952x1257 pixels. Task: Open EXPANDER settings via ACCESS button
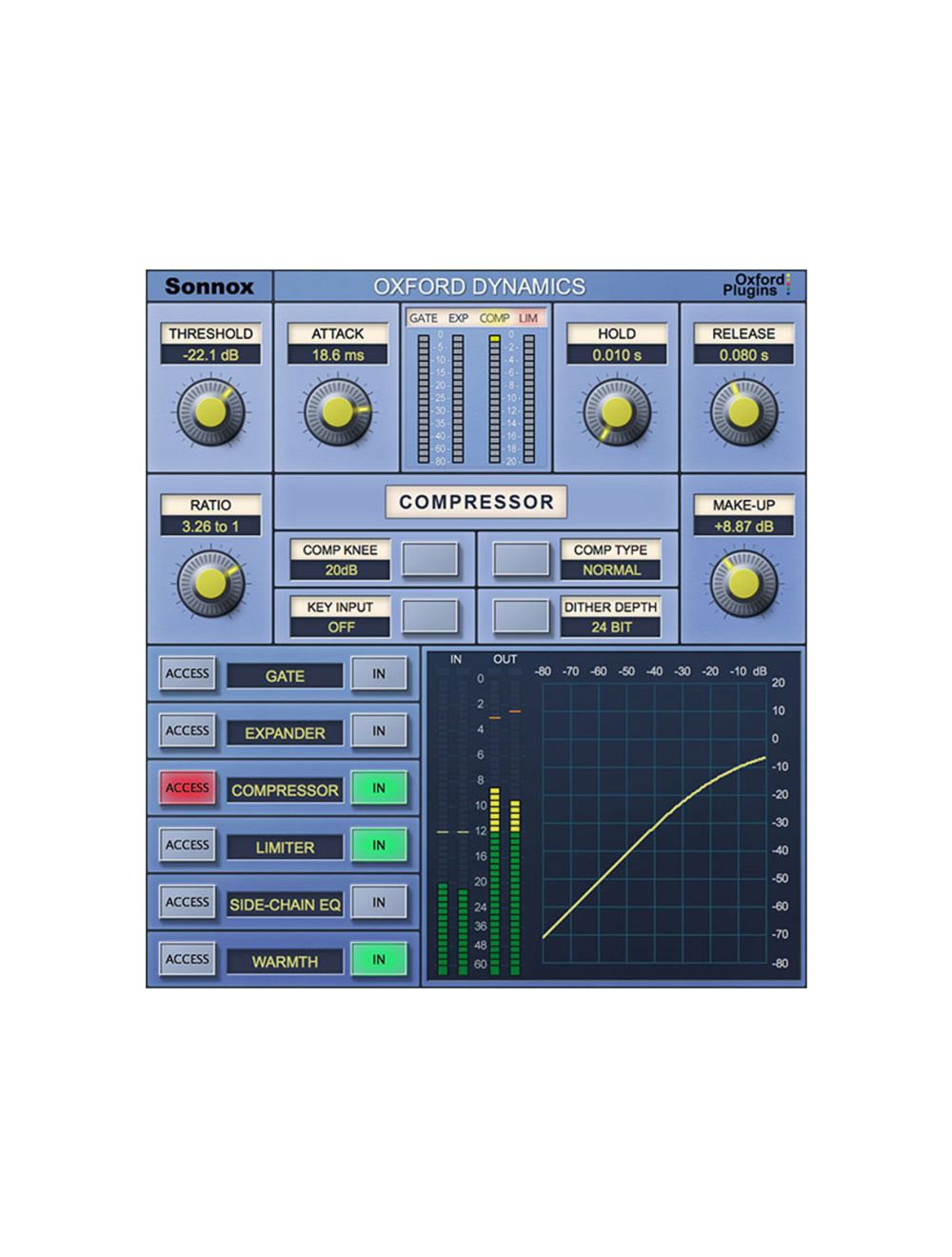tap(187, 730)
